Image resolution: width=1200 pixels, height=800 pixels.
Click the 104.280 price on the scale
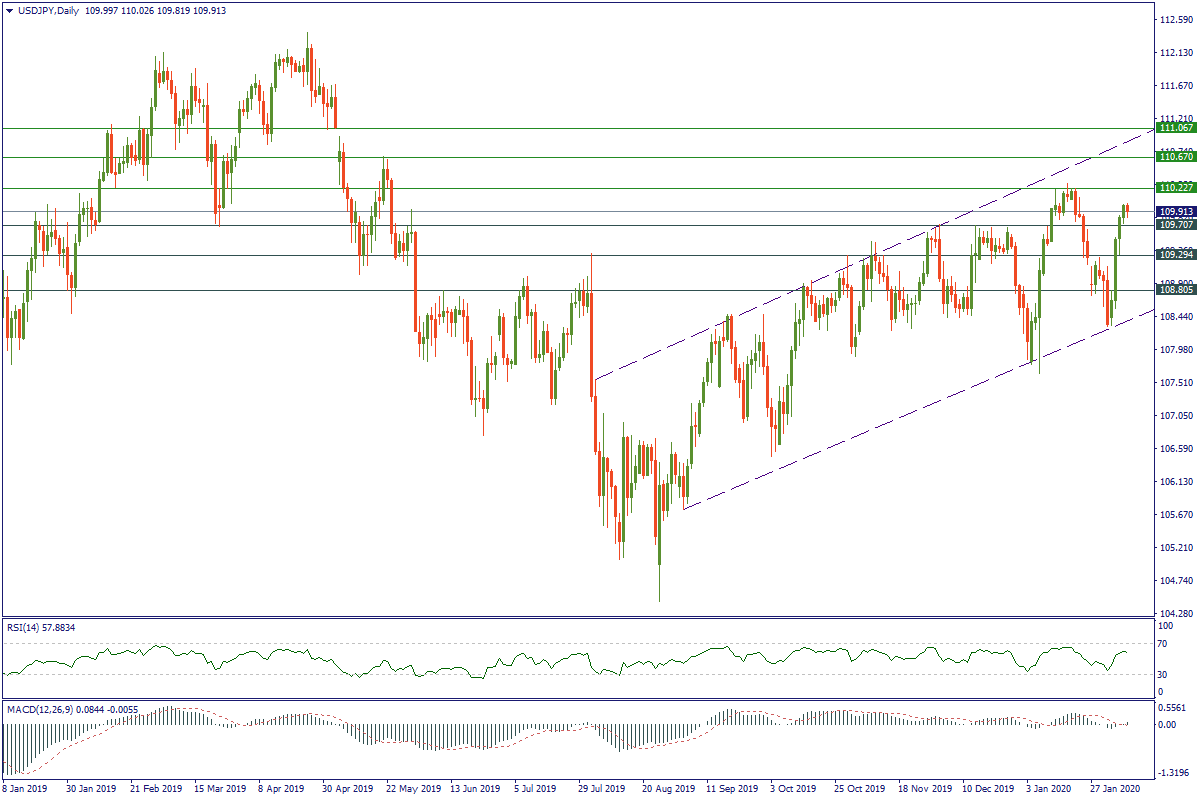click(x=1176, y=613)
